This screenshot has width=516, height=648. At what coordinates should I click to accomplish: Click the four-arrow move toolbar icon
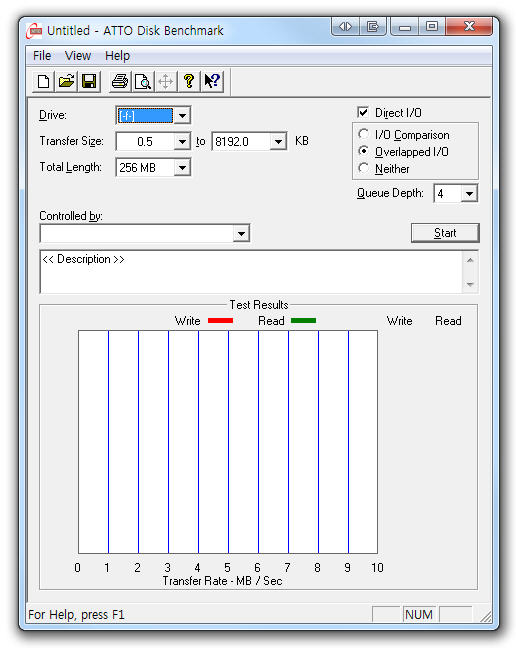(166, 81)
